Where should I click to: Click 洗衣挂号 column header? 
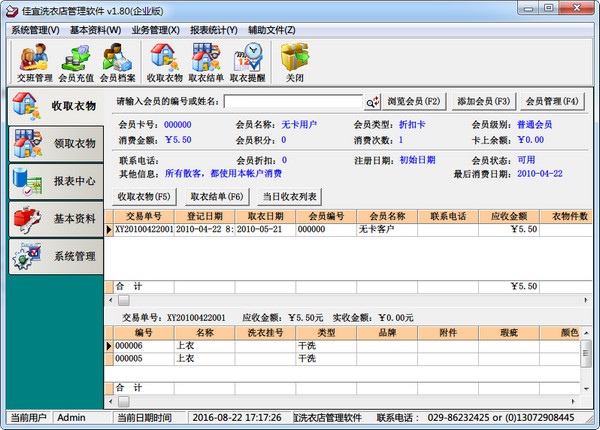tap(266, 333)
